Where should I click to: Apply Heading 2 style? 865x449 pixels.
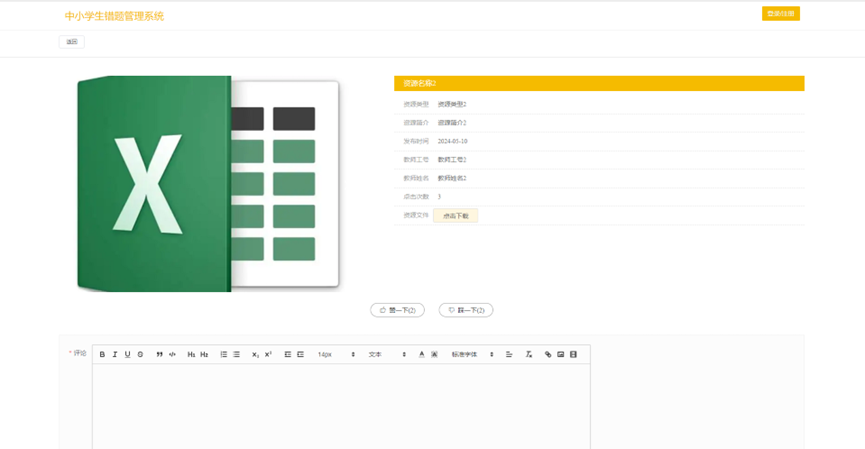tap(204, 354)
